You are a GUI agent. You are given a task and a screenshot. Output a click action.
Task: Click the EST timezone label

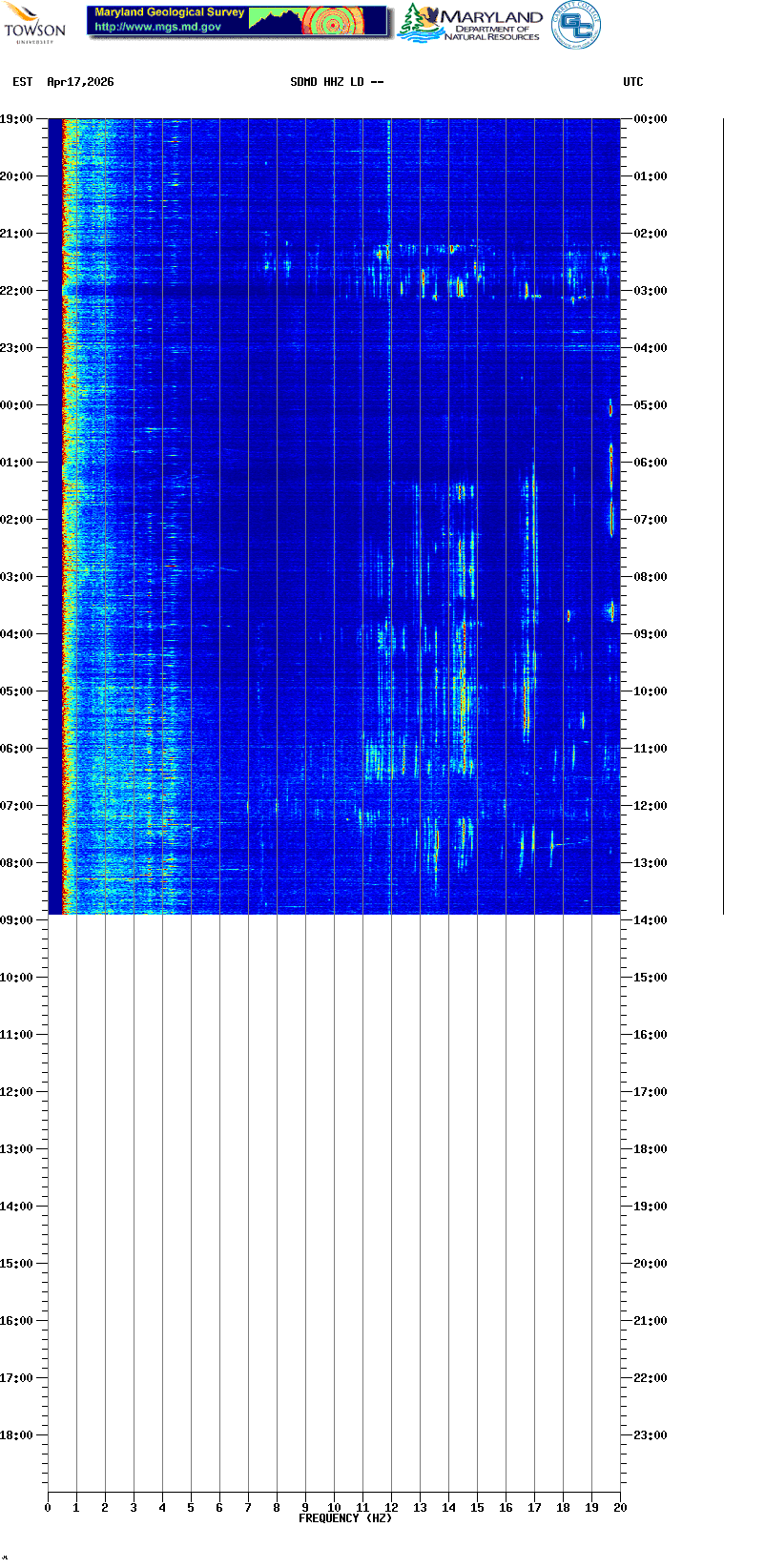22,82
